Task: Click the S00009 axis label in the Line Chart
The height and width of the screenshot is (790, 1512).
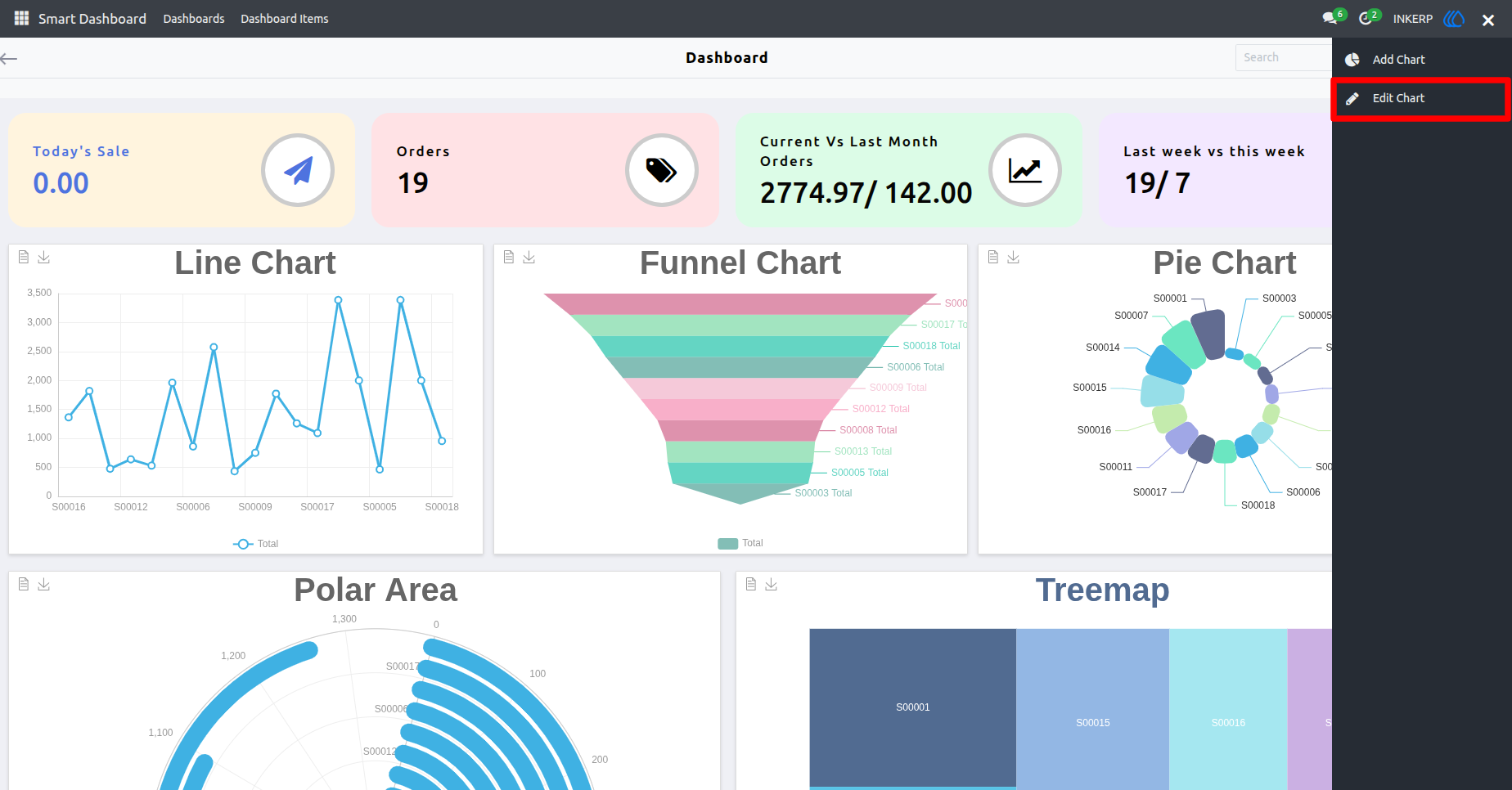Action: 255,507
